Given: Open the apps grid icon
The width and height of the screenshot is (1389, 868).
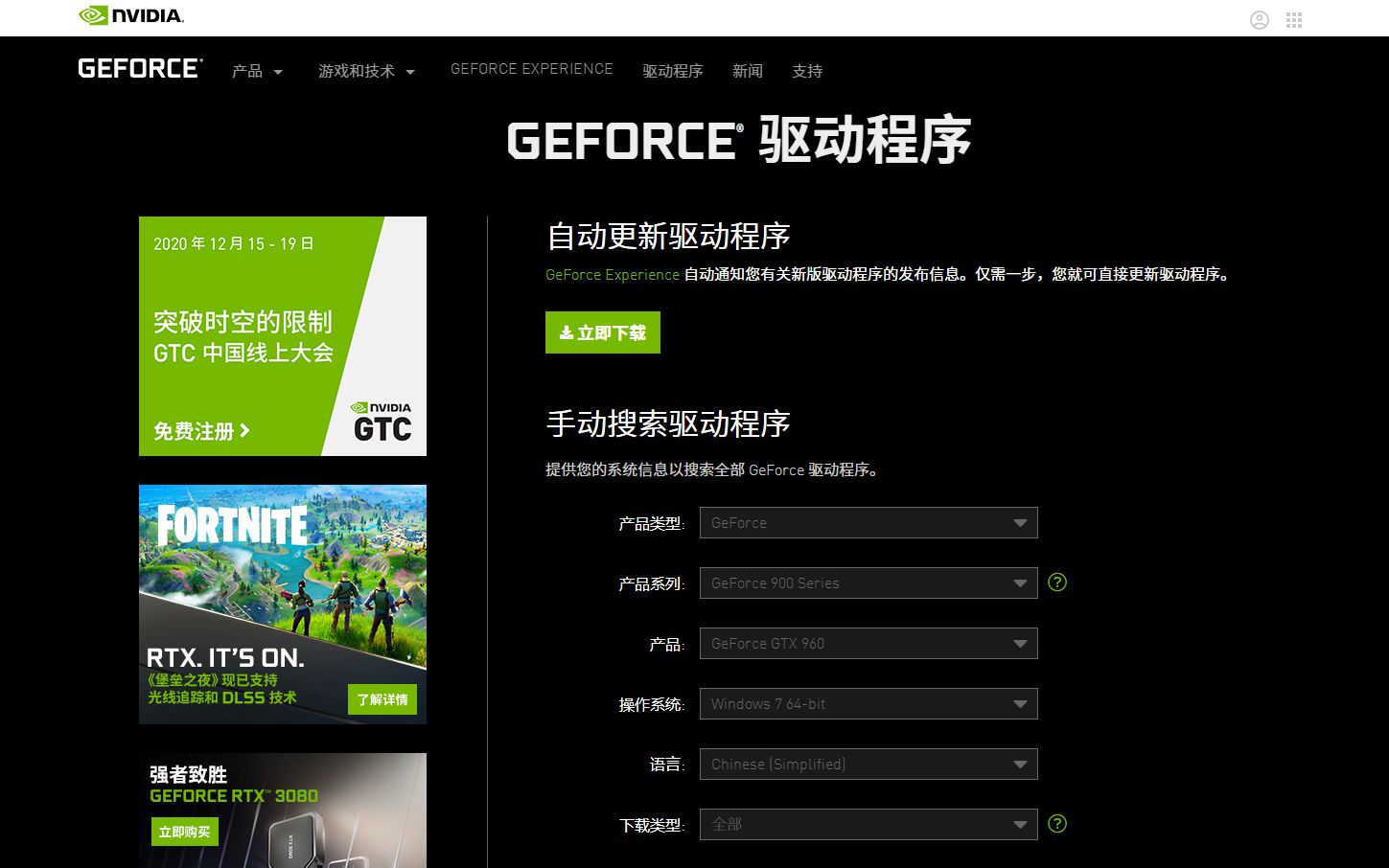Looking at the screenshot, I should tap(1294, 20).
